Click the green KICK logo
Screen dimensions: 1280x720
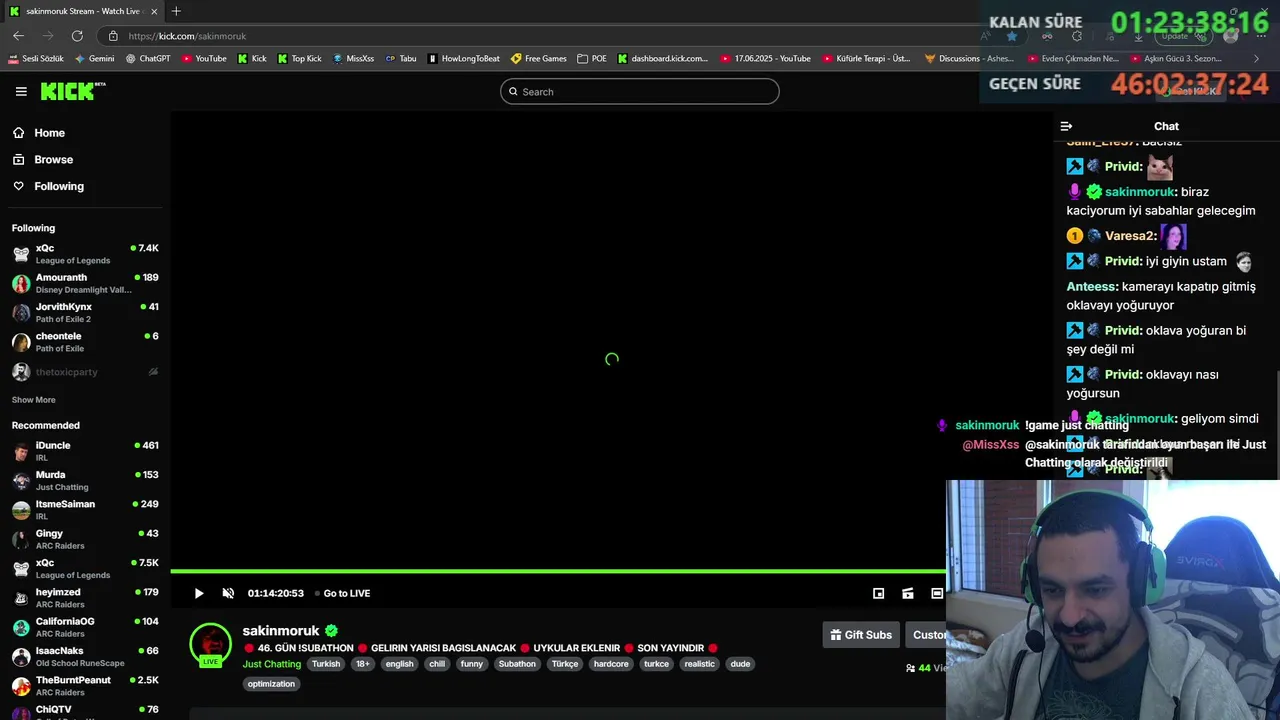click(73, 91)
